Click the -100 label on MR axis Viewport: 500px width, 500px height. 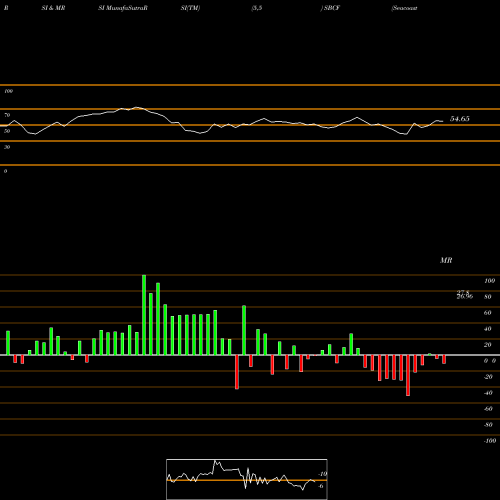tap(490, 441)
